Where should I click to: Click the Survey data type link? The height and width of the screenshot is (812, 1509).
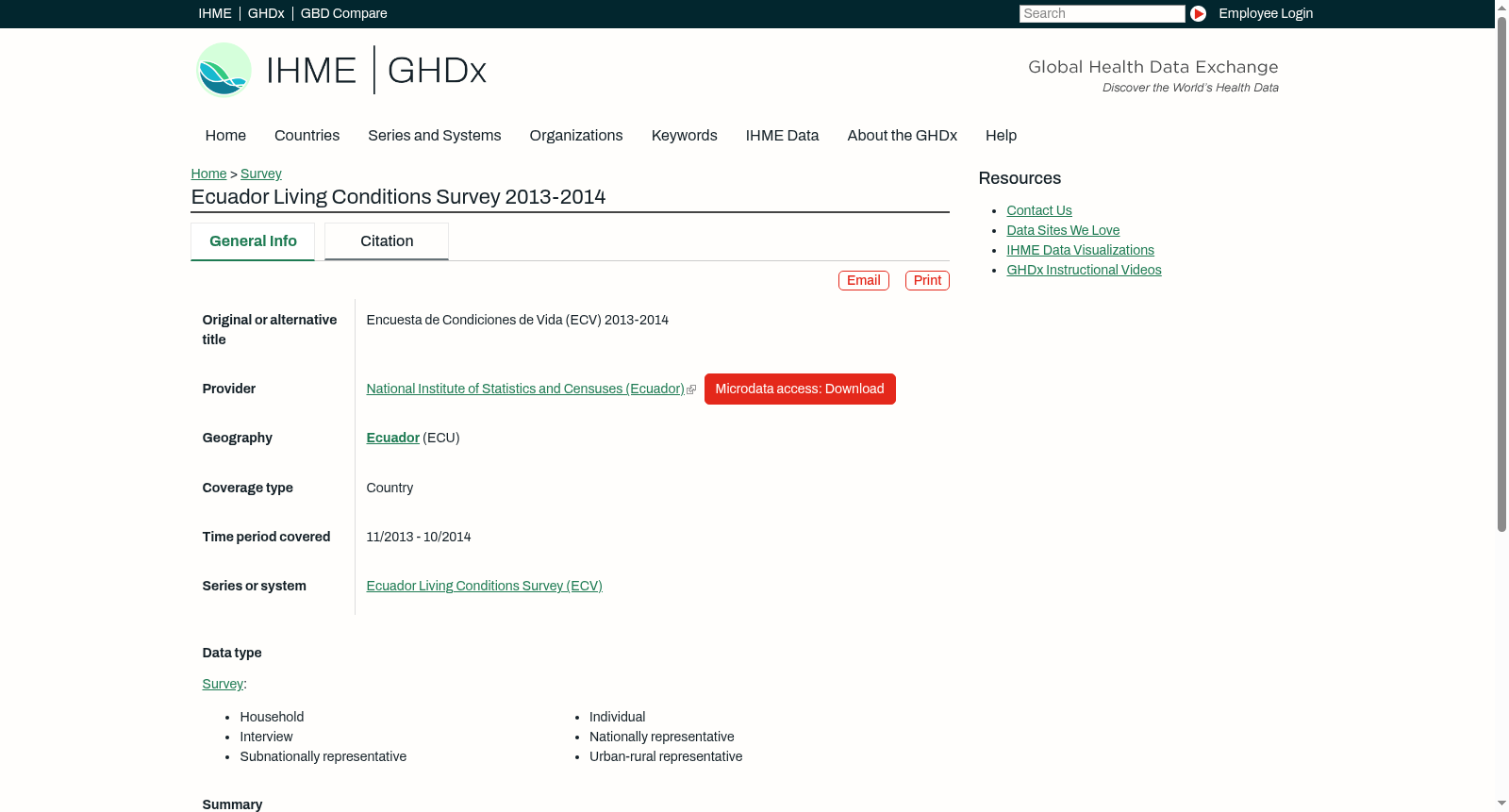pyautogui.click(x=223, y=685)
